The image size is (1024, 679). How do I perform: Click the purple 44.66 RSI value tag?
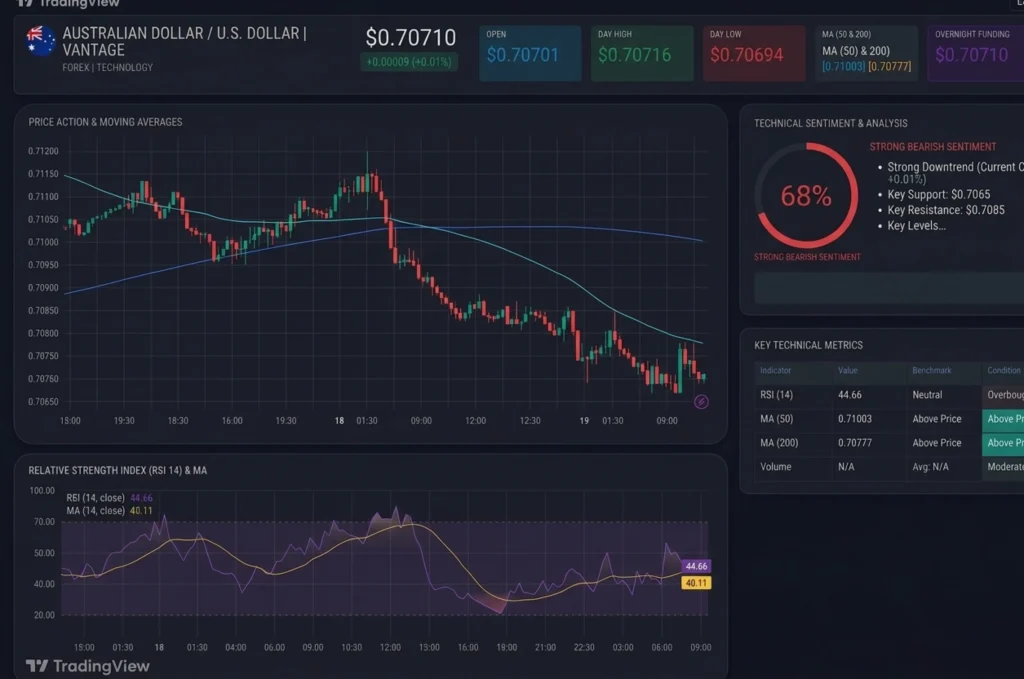click(696, 566)
